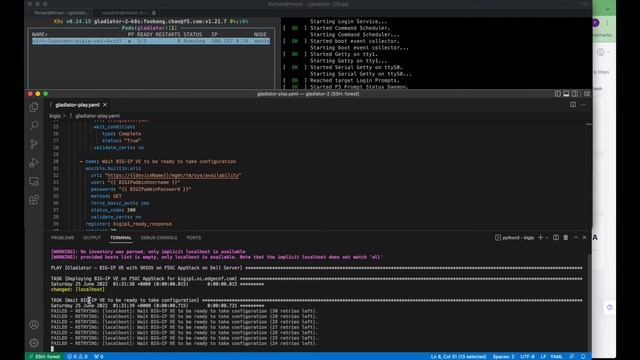Click the highlighted pod row in k9s

click(151, 41)
